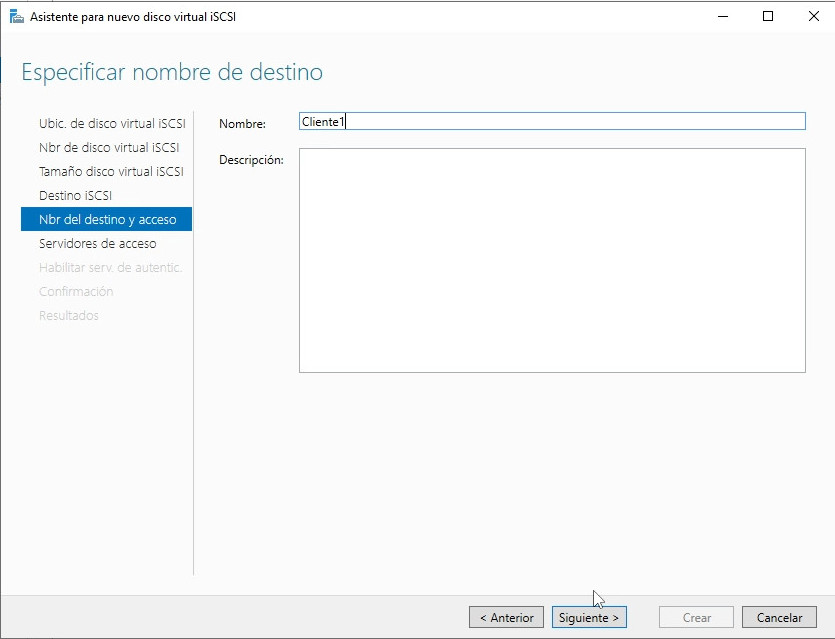
Task: Click the greyed-out Crear button
Action: click(696, 618)
